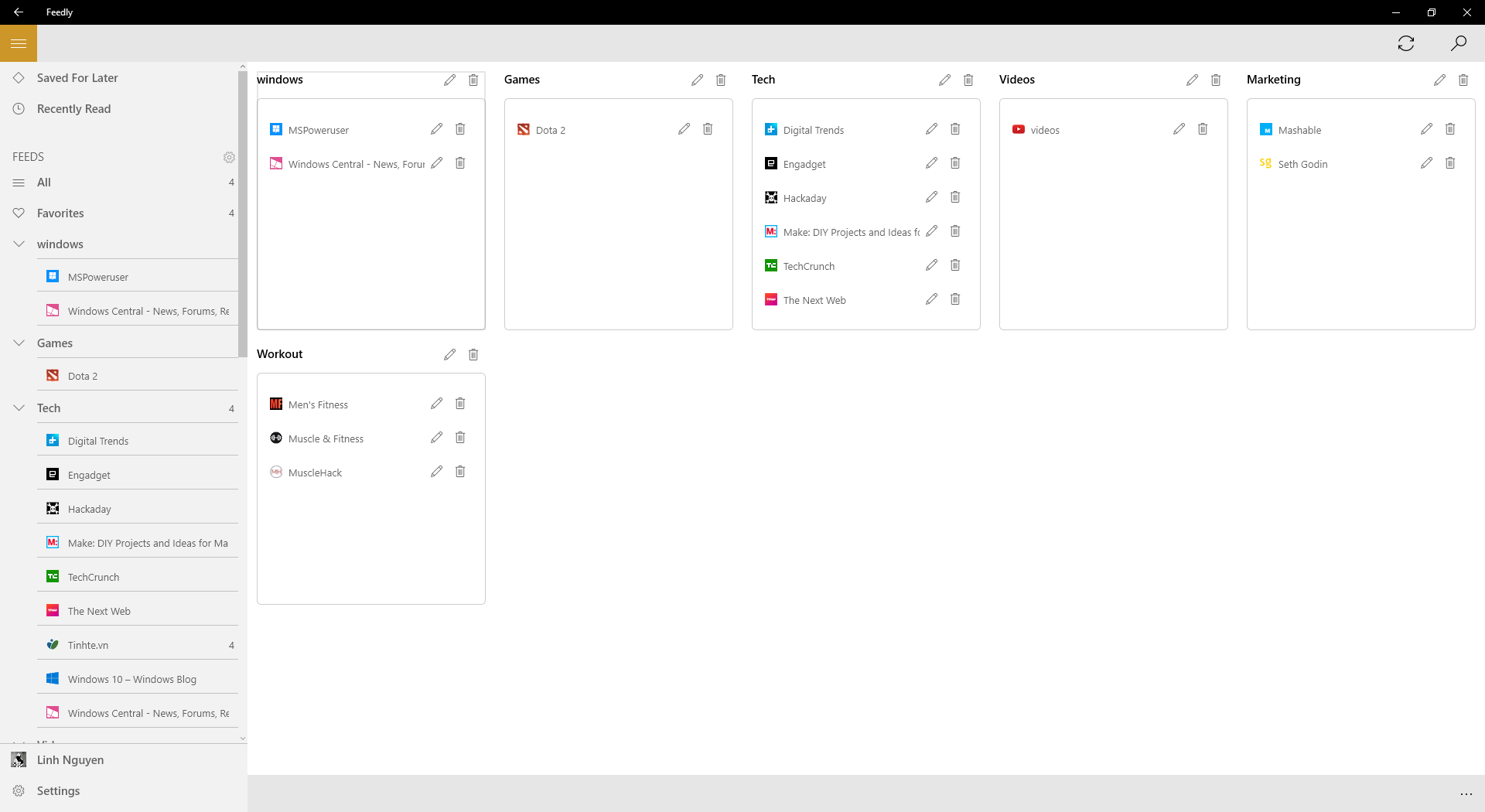Edit the Tech category
1485x812 pixels.
pos(944,80)
